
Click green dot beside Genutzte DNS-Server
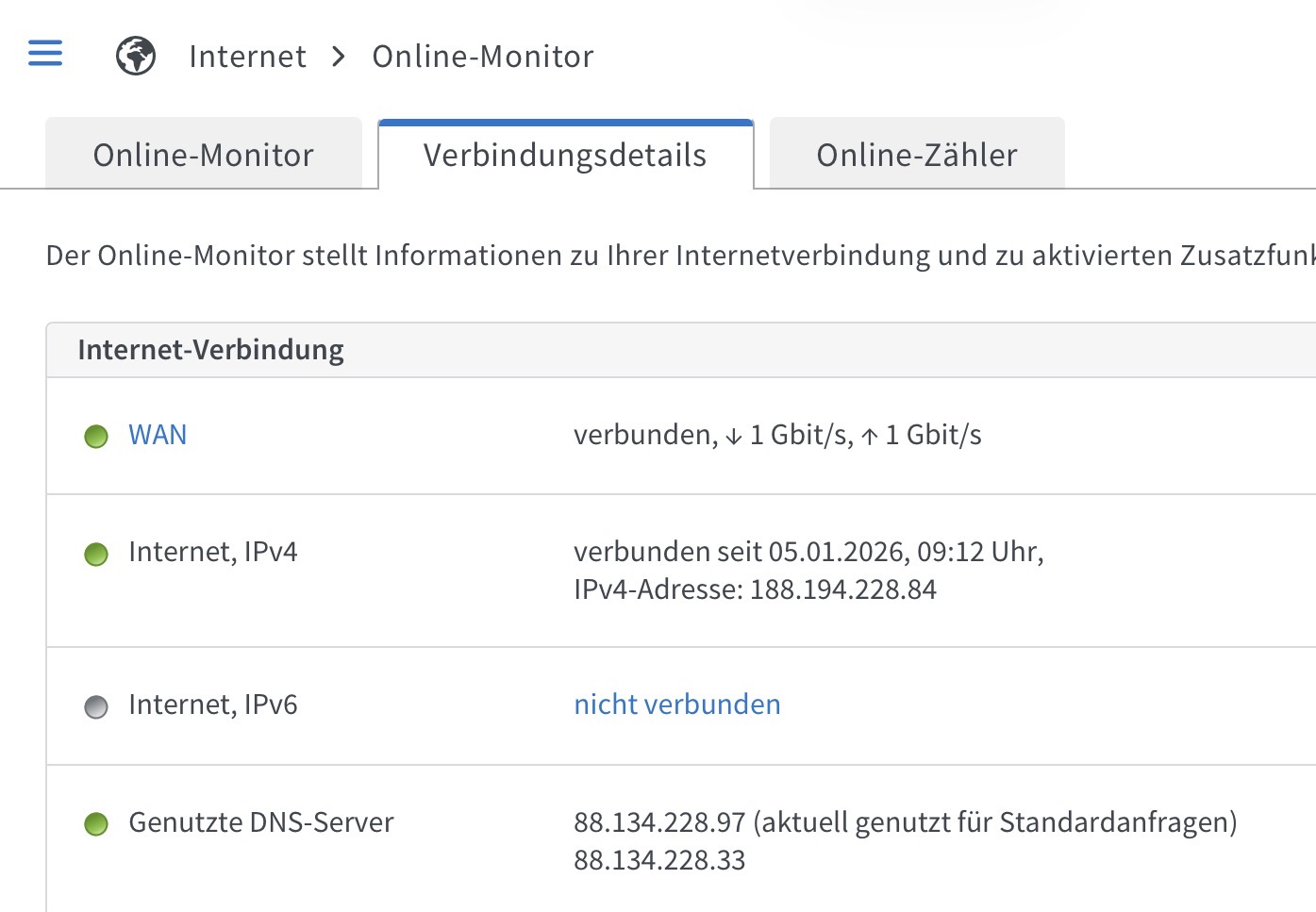96,824
